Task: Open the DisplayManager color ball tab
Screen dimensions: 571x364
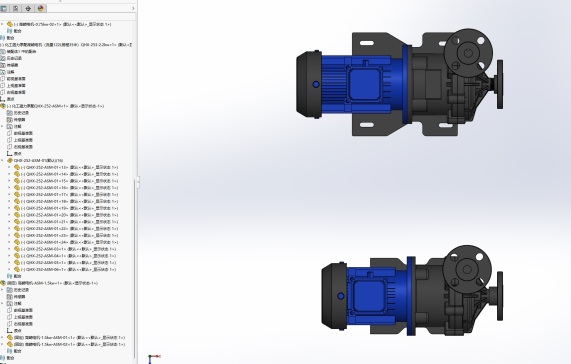Action: pos(40,8)
